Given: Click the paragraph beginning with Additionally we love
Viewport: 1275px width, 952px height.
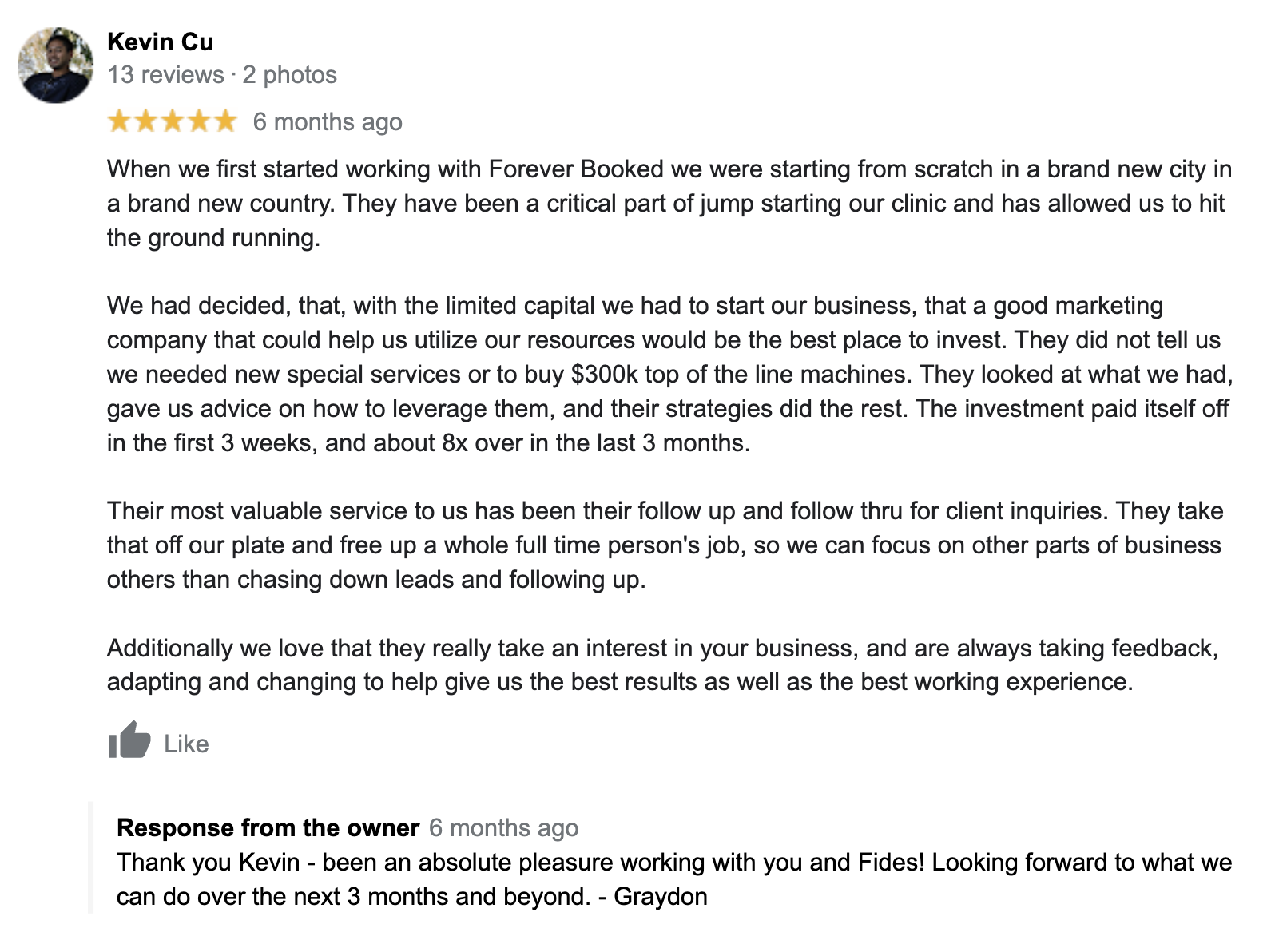Looking at the screenshot, I should [x=663, y=664].
